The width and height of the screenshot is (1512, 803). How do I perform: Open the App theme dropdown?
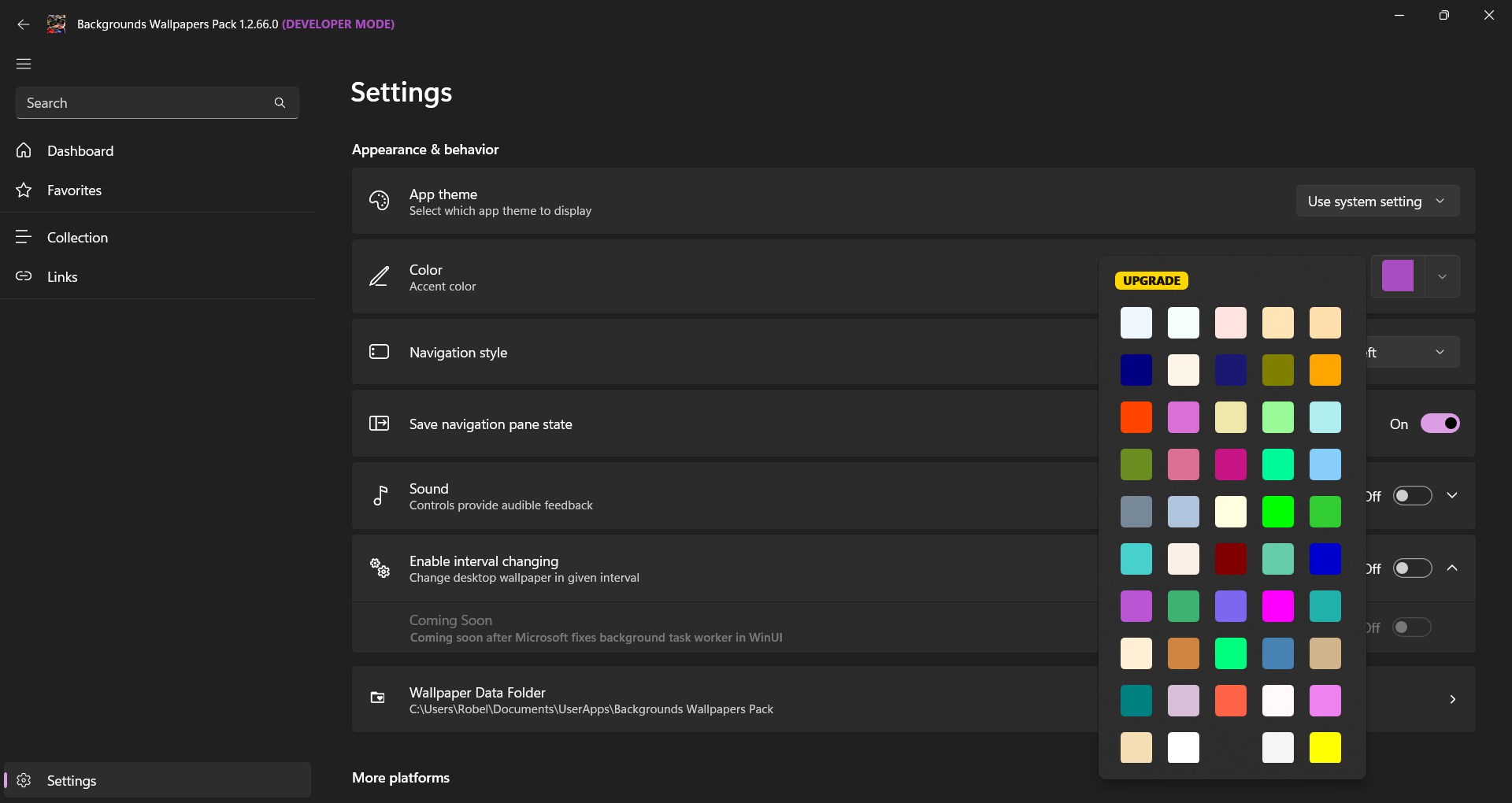[1377, 201]
